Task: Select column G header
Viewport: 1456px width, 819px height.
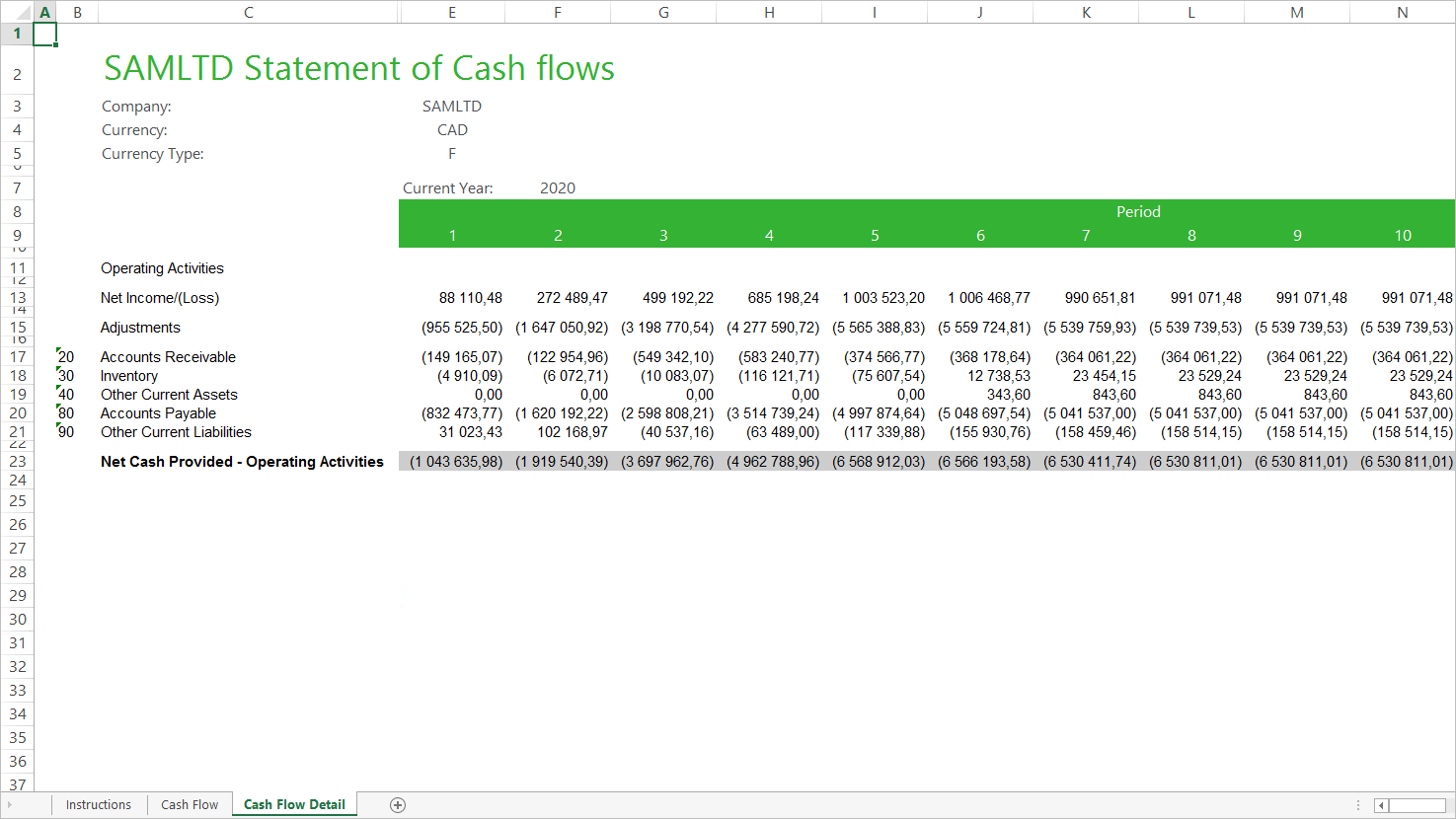Action: (x=663, y=12)
